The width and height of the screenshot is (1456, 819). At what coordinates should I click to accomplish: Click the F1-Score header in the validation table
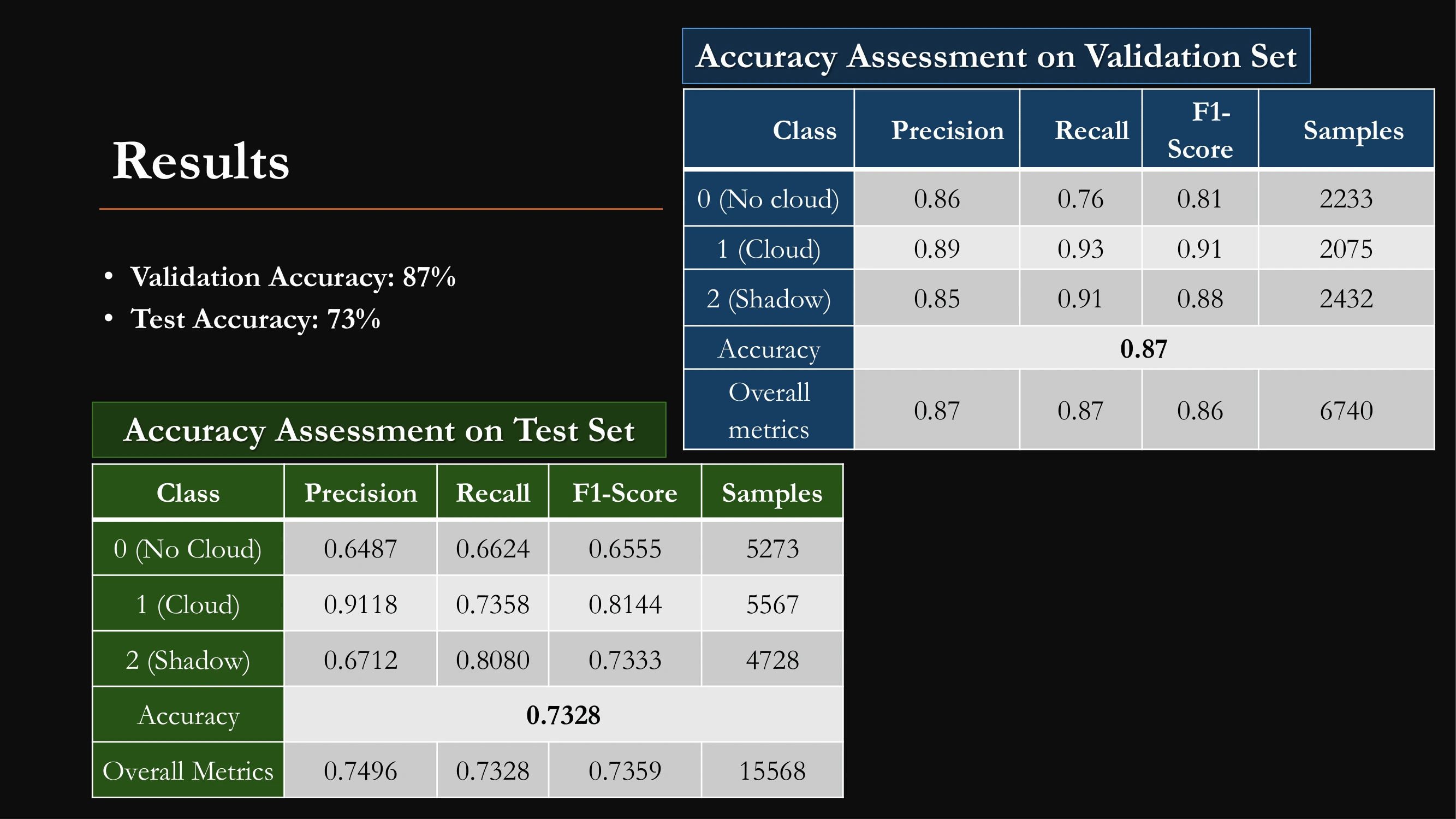point(1200,130)
